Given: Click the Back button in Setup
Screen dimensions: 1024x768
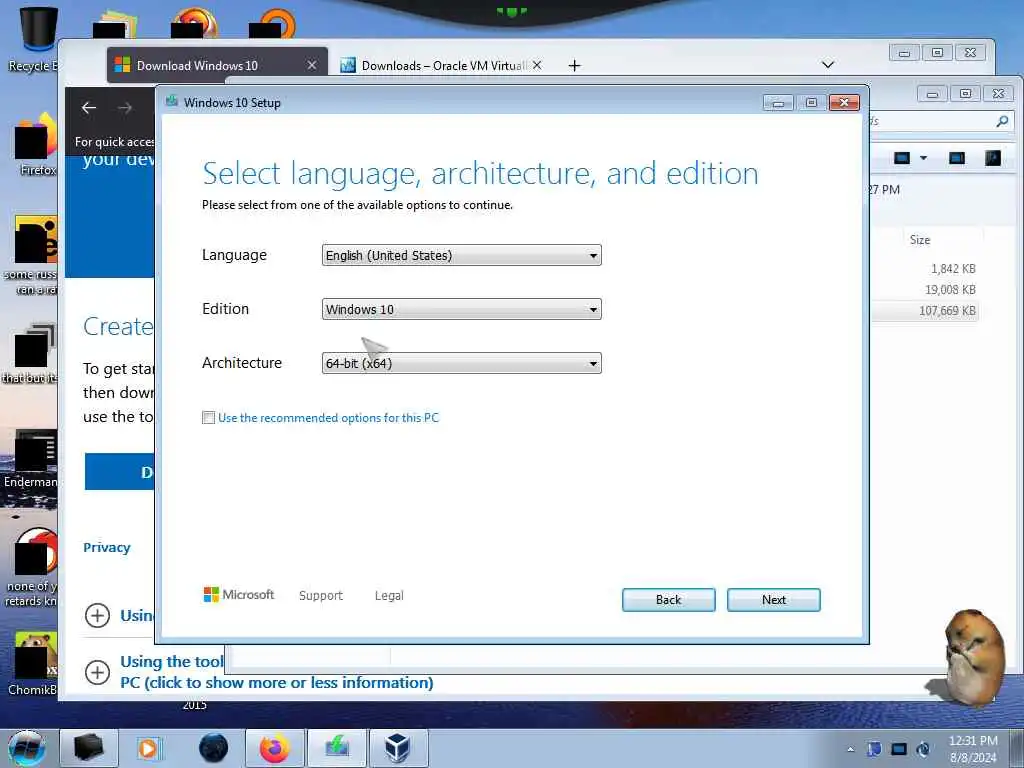Looking at the screenshot, I should coord(668,600).
